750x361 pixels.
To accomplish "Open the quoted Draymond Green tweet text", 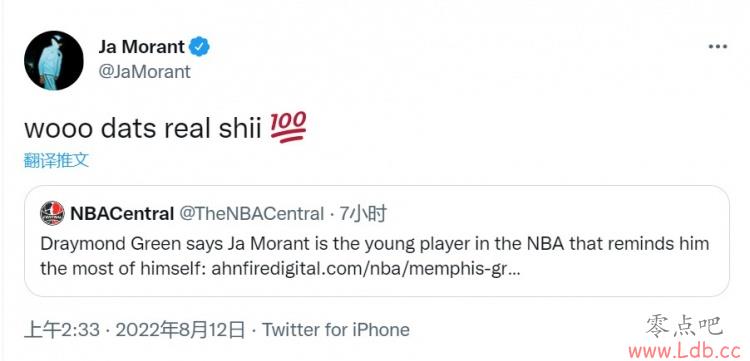I will 375,256.
